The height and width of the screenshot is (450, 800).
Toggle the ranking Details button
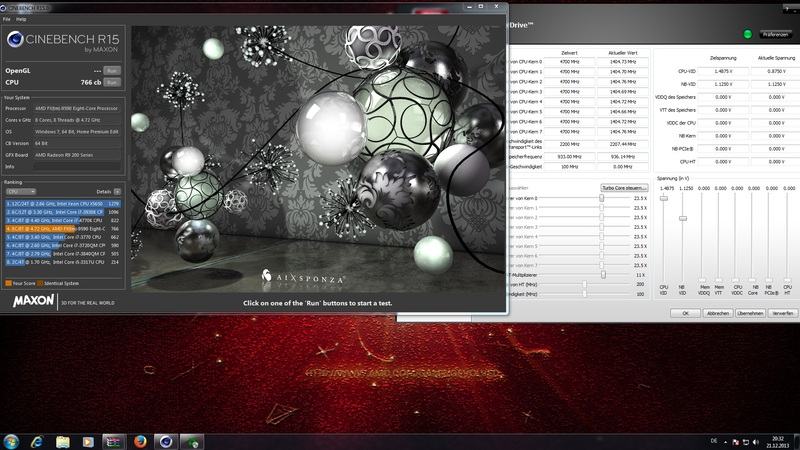point(117,191)
